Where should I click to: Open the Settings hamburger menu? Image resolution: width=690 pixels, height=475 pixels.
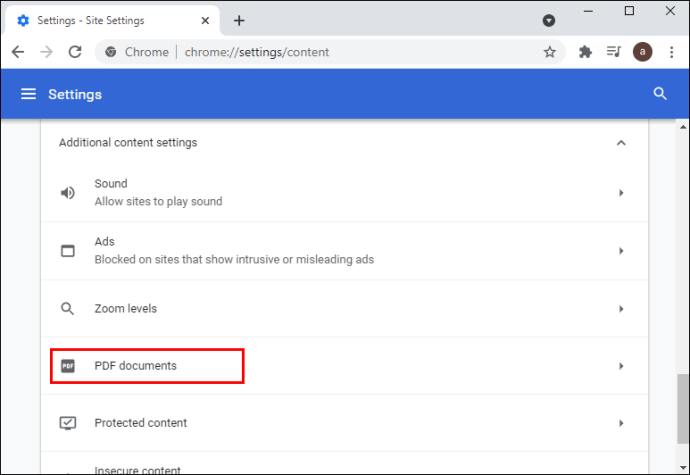pos(29,94)
